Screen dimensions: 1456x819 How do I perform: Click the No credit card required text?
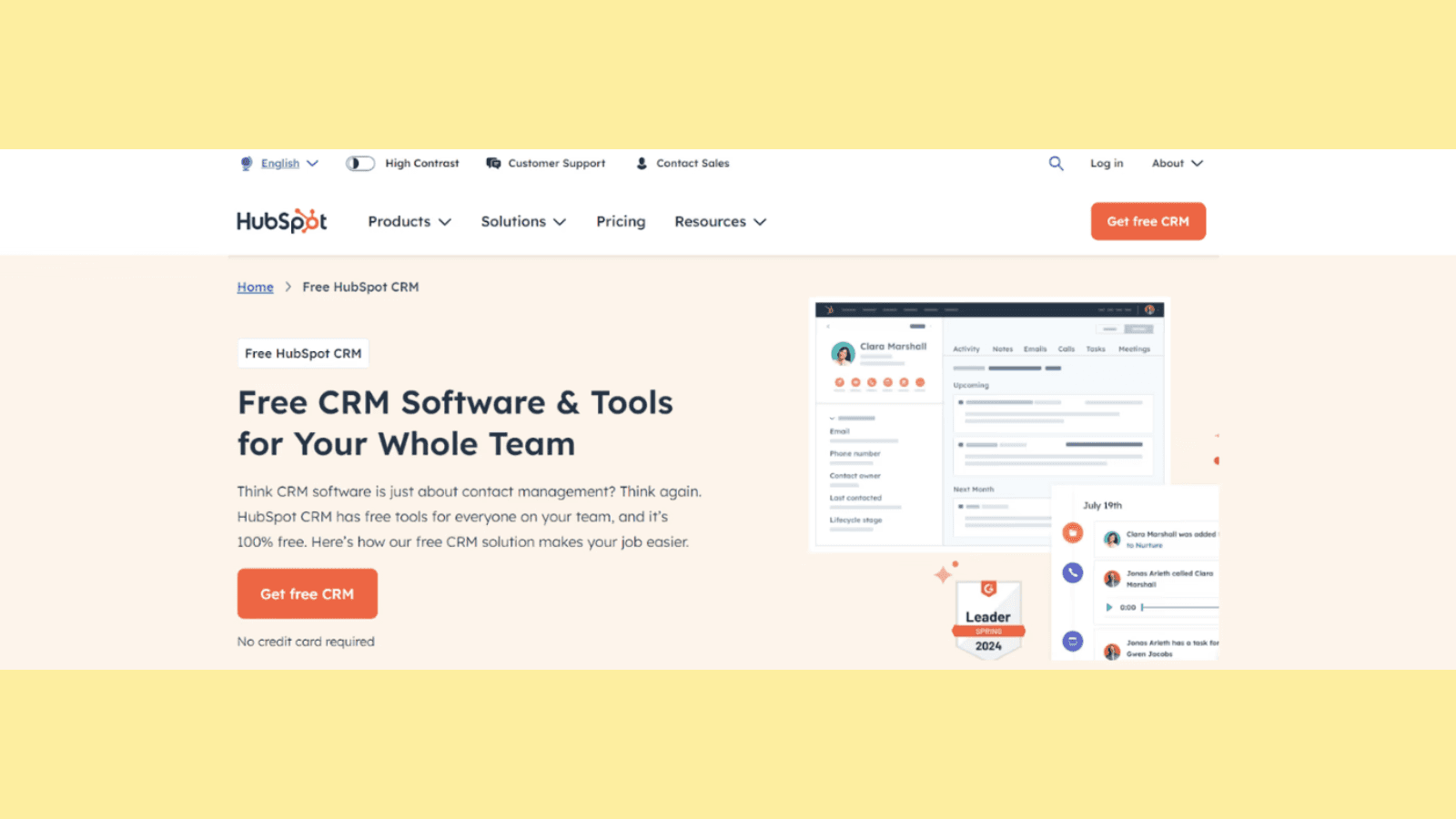coord(306,642)
